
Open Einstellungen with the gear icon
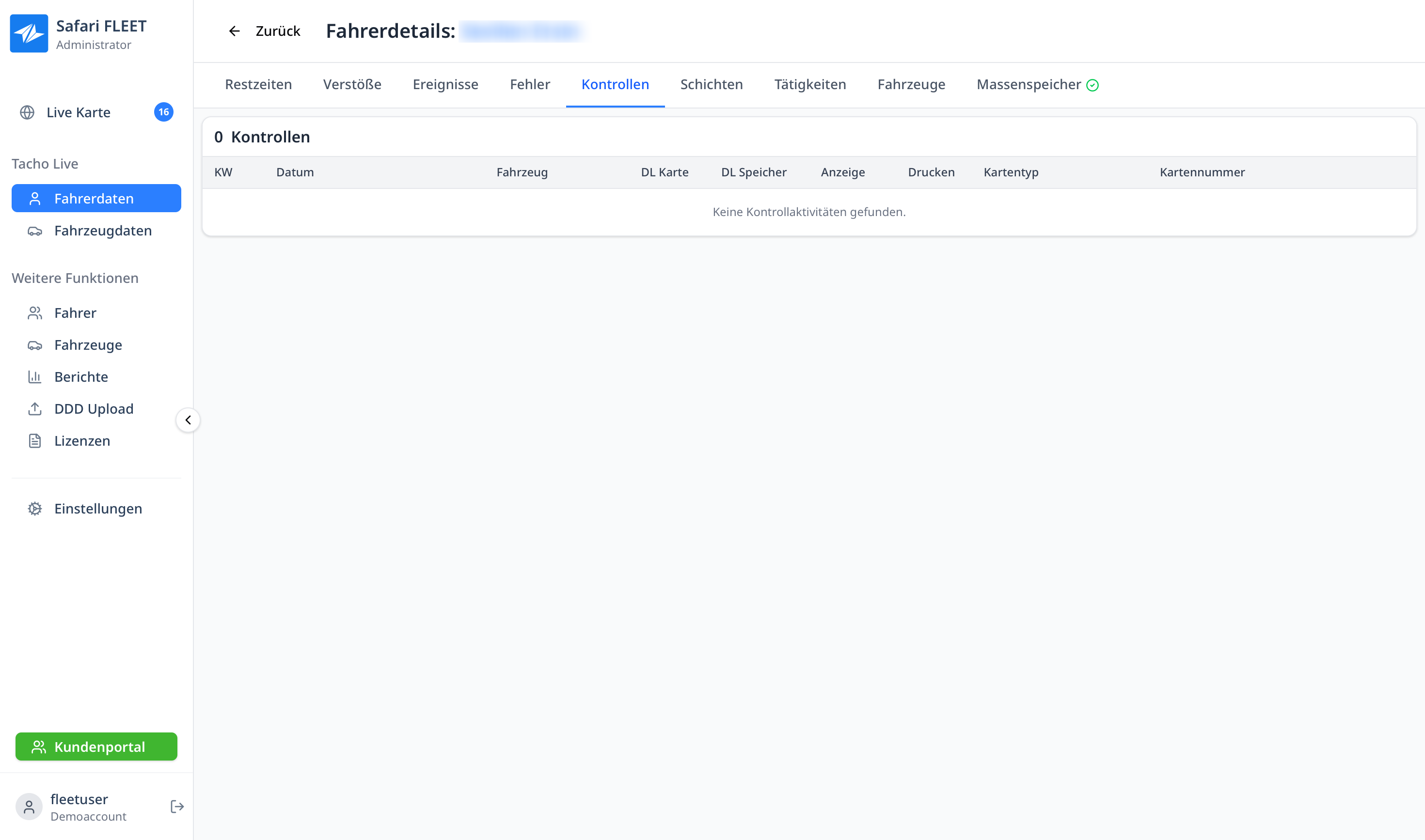(x=35, y=508)
